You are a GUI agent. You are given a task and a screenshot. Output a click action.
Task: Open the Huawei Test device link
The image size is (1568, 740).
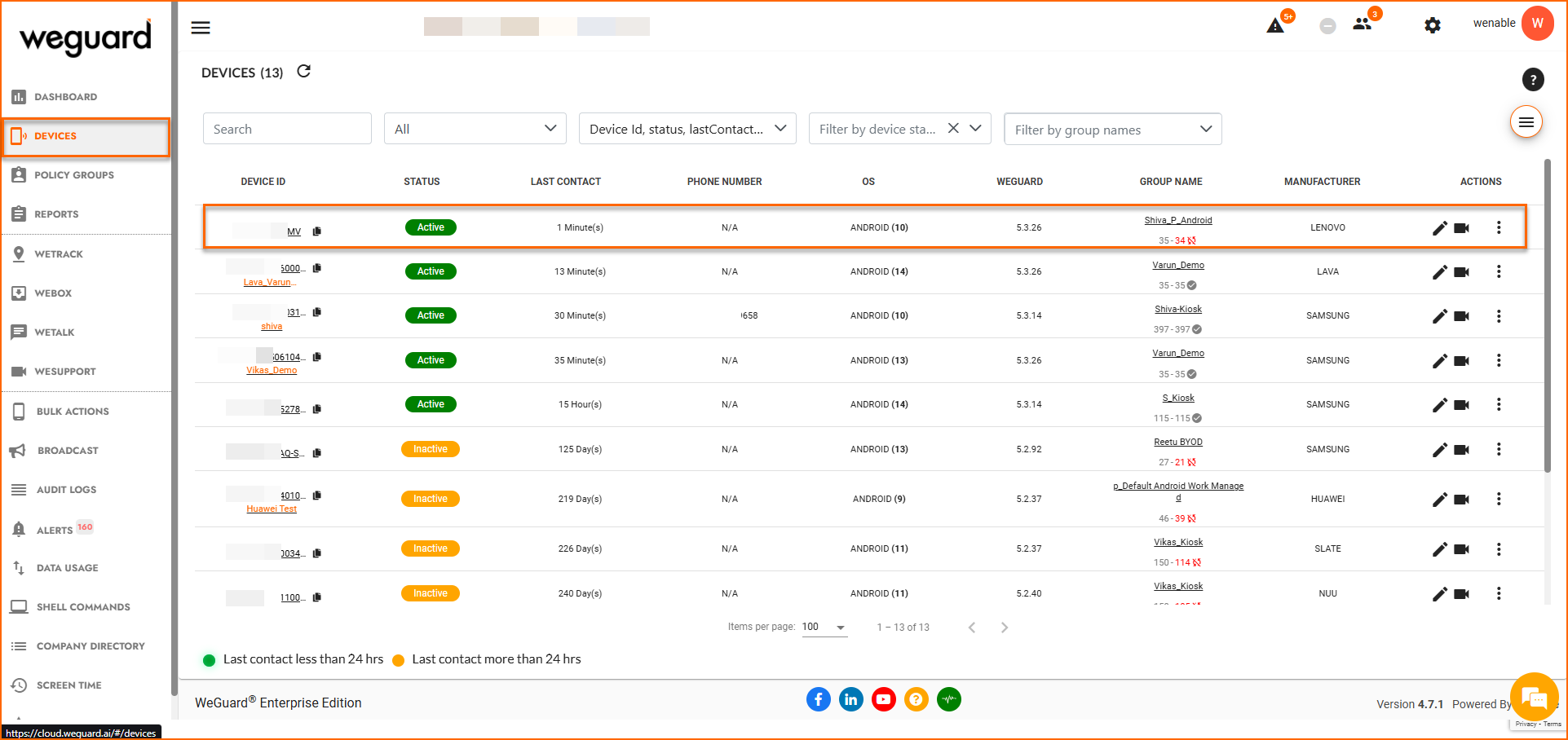[x=272, y=509]
